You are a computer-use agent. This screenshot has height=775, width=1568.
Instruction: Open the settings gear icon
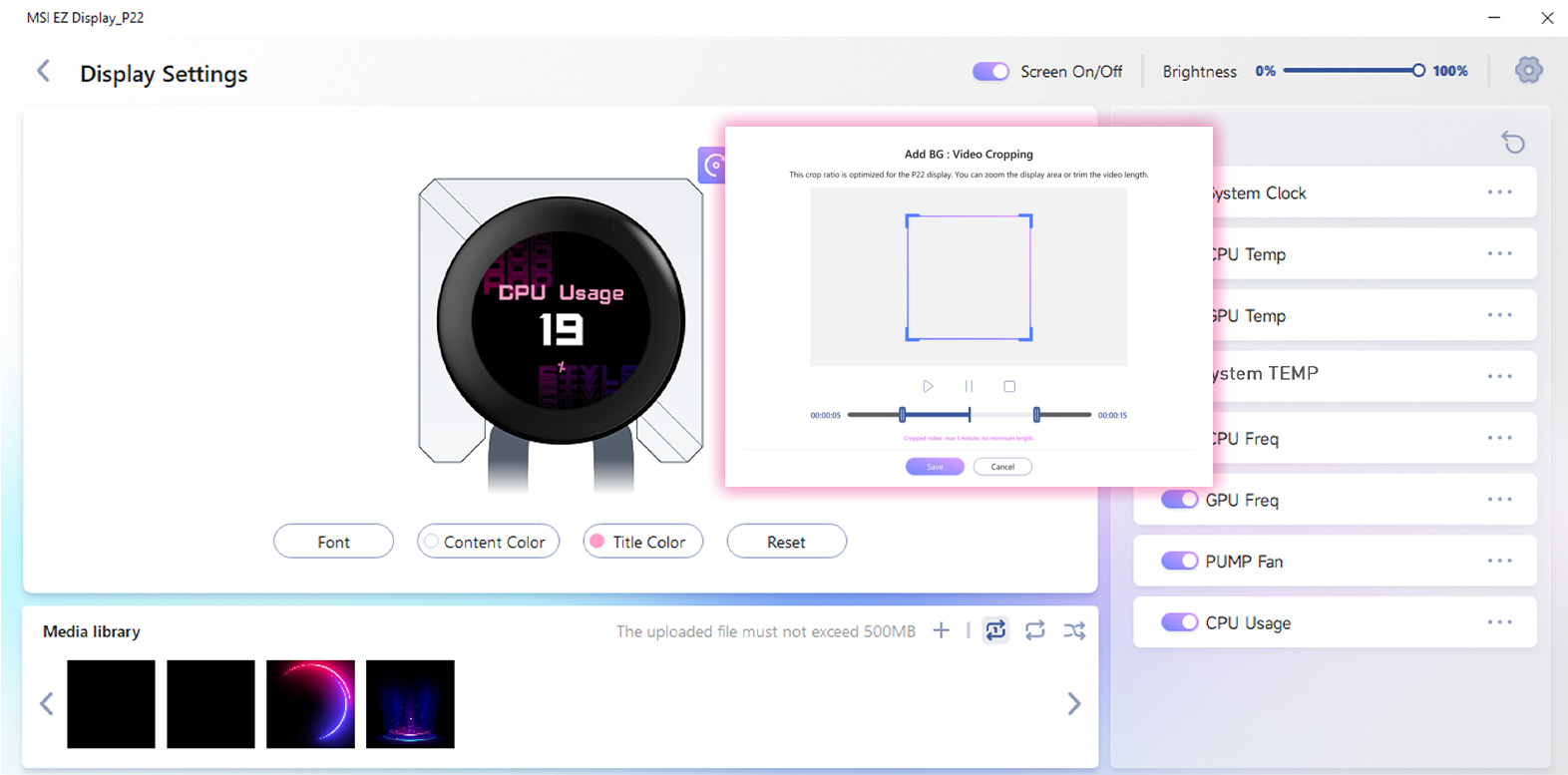(1528, 70)
